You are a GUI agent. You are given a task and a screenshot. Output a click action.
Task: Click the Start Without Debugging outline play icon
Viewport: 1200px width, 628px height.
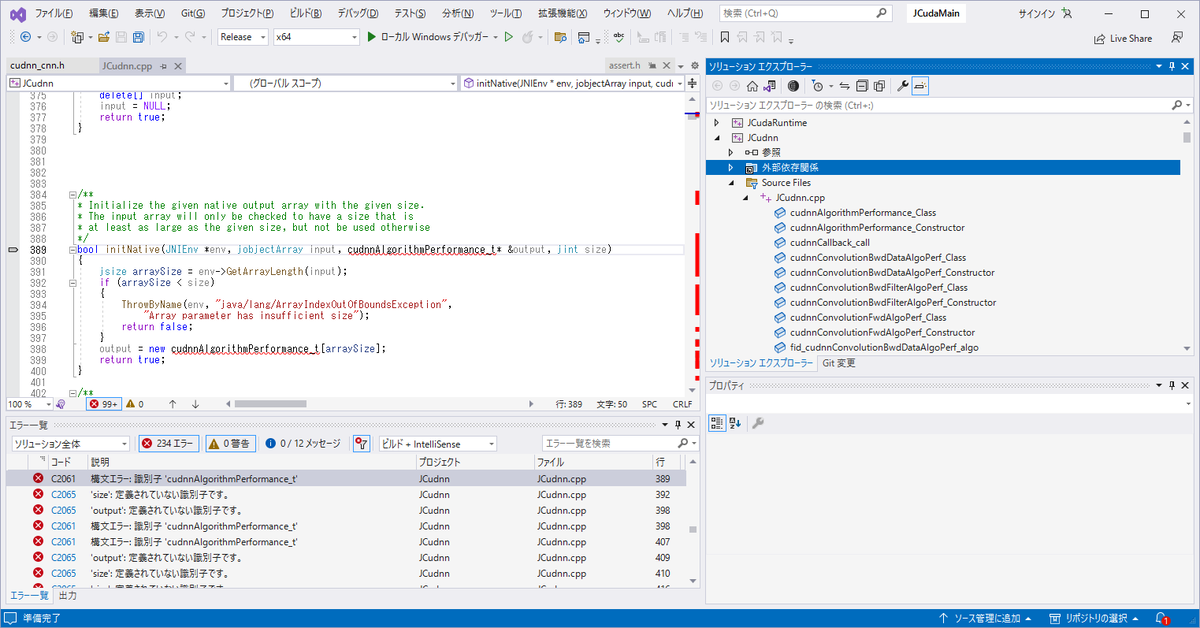[x=508, y=37]
